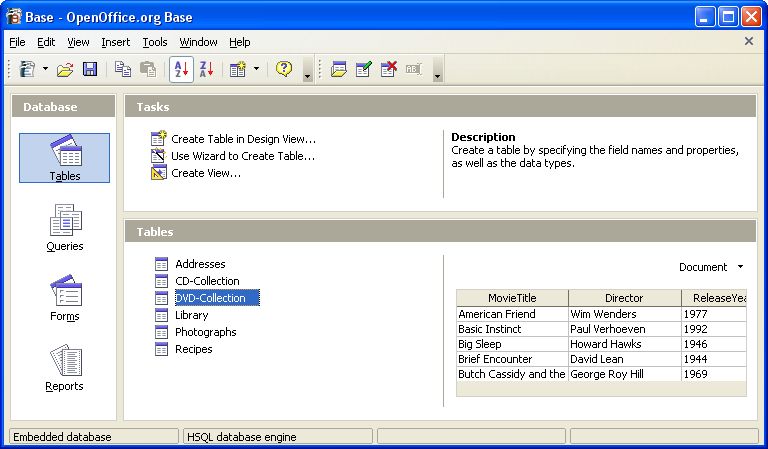
Task: Open the Tools menu
Action: point(155,42)
